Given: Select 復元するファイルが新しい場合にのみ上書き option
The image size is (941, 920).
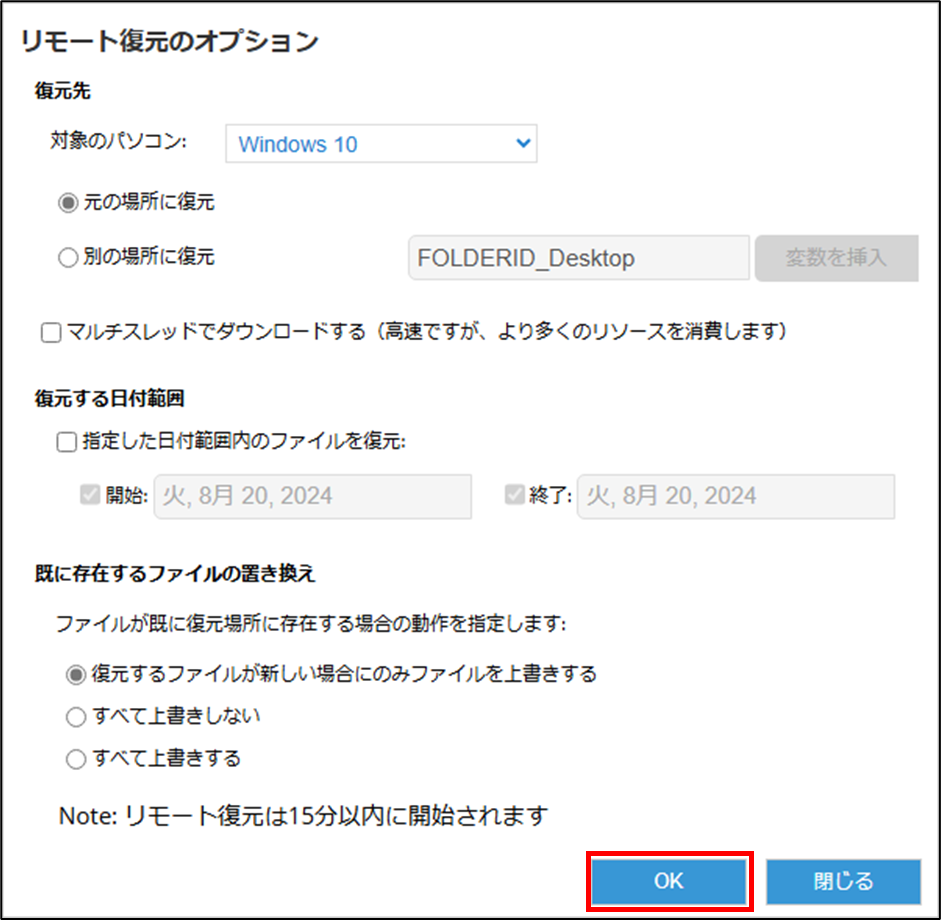Looking at the screenshot, I should [76, 675].
